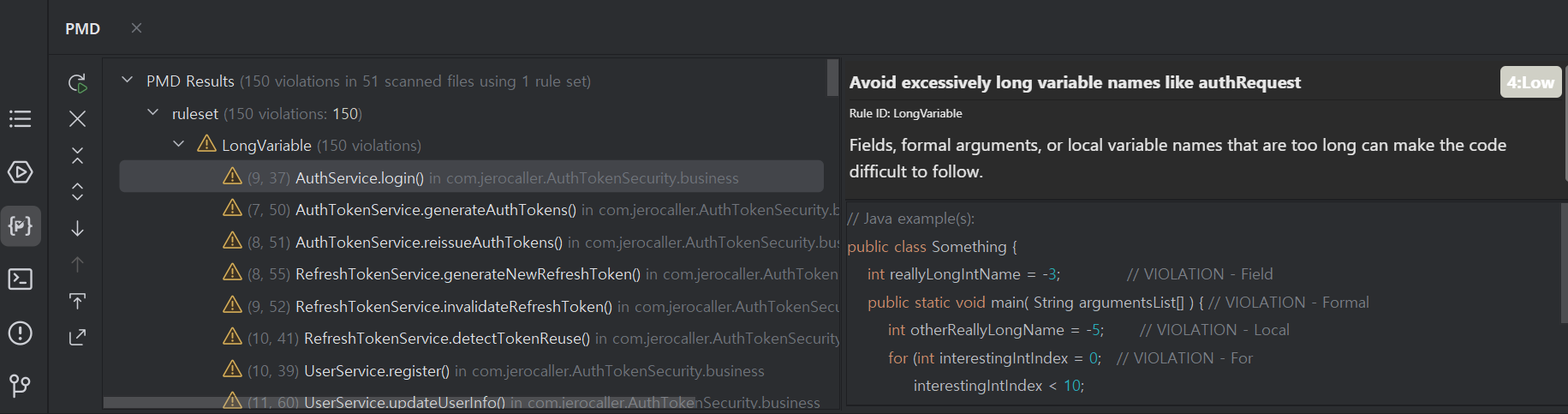
Task: Expand all PMD result nodes
Action: pyautogui.click(x=77, y=192)
